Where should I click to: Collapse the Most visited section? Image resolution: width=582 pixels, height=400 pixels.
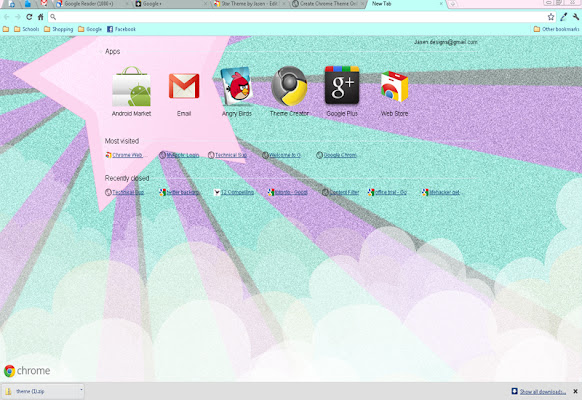pyautogui.click(x=121, y=141)
